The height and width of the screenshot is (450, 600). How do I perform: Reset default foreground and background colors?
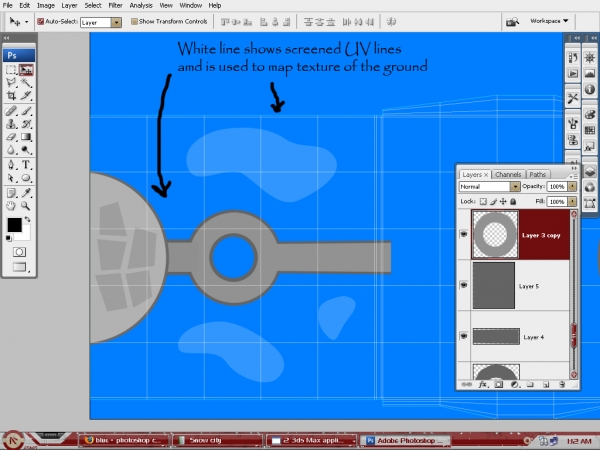[8, 238]
